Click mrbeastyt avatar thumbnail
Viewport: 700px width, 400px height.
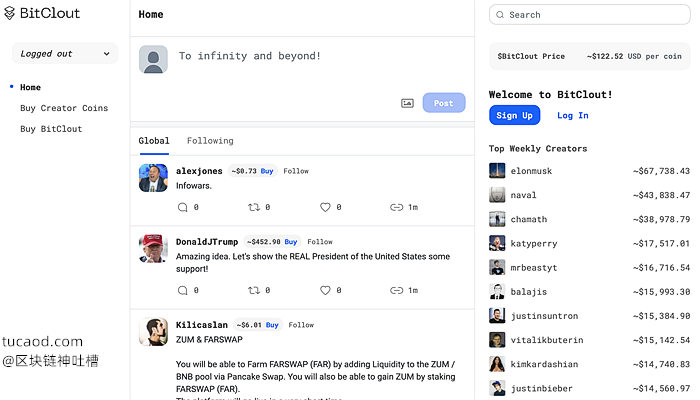[497, 267]
